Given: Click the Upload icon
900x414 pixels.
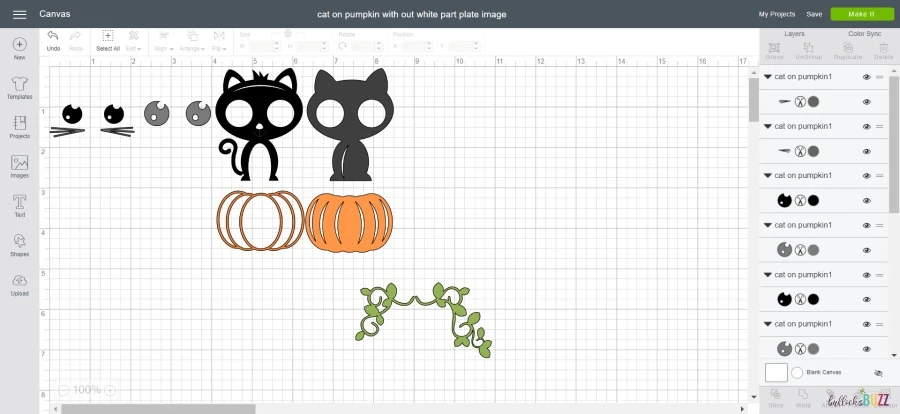Looking at the screenshot, I should (x=20, y=280).
